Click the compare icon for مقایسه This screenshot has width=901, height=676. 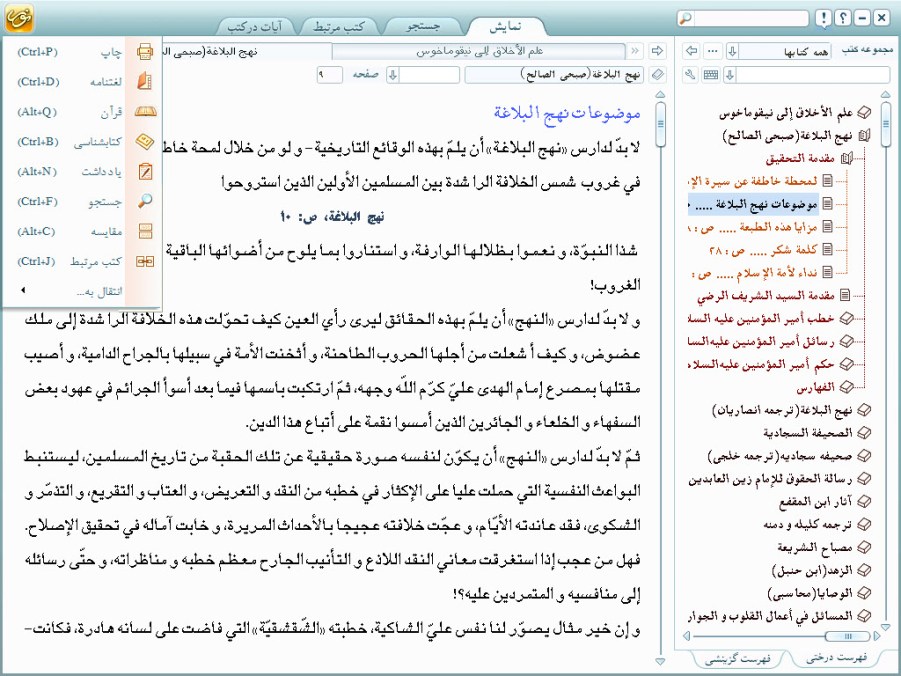tap(145, 231)
